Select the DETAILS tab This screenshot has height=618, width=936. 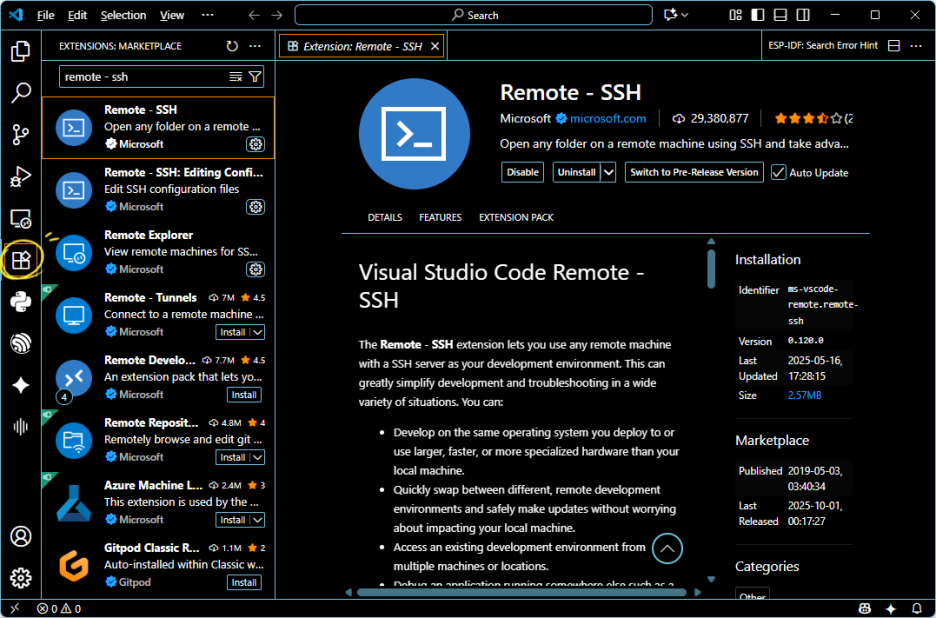click(x=385, y=217)
